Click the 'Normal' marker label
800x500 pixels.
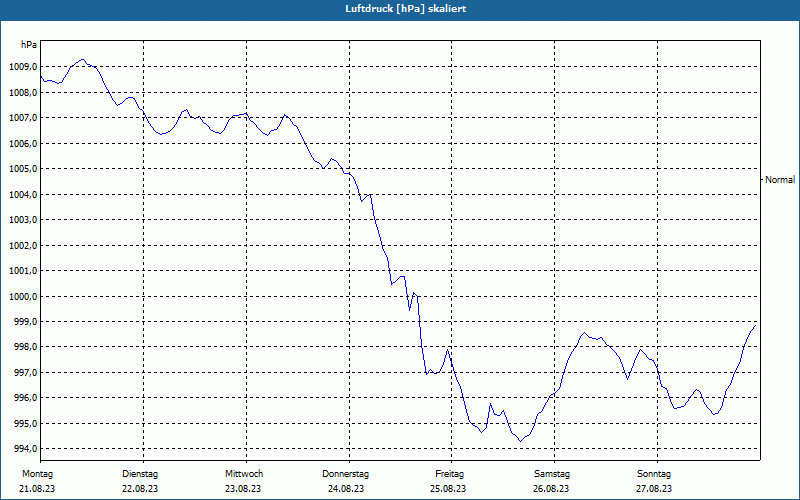[x=780, y=180]
